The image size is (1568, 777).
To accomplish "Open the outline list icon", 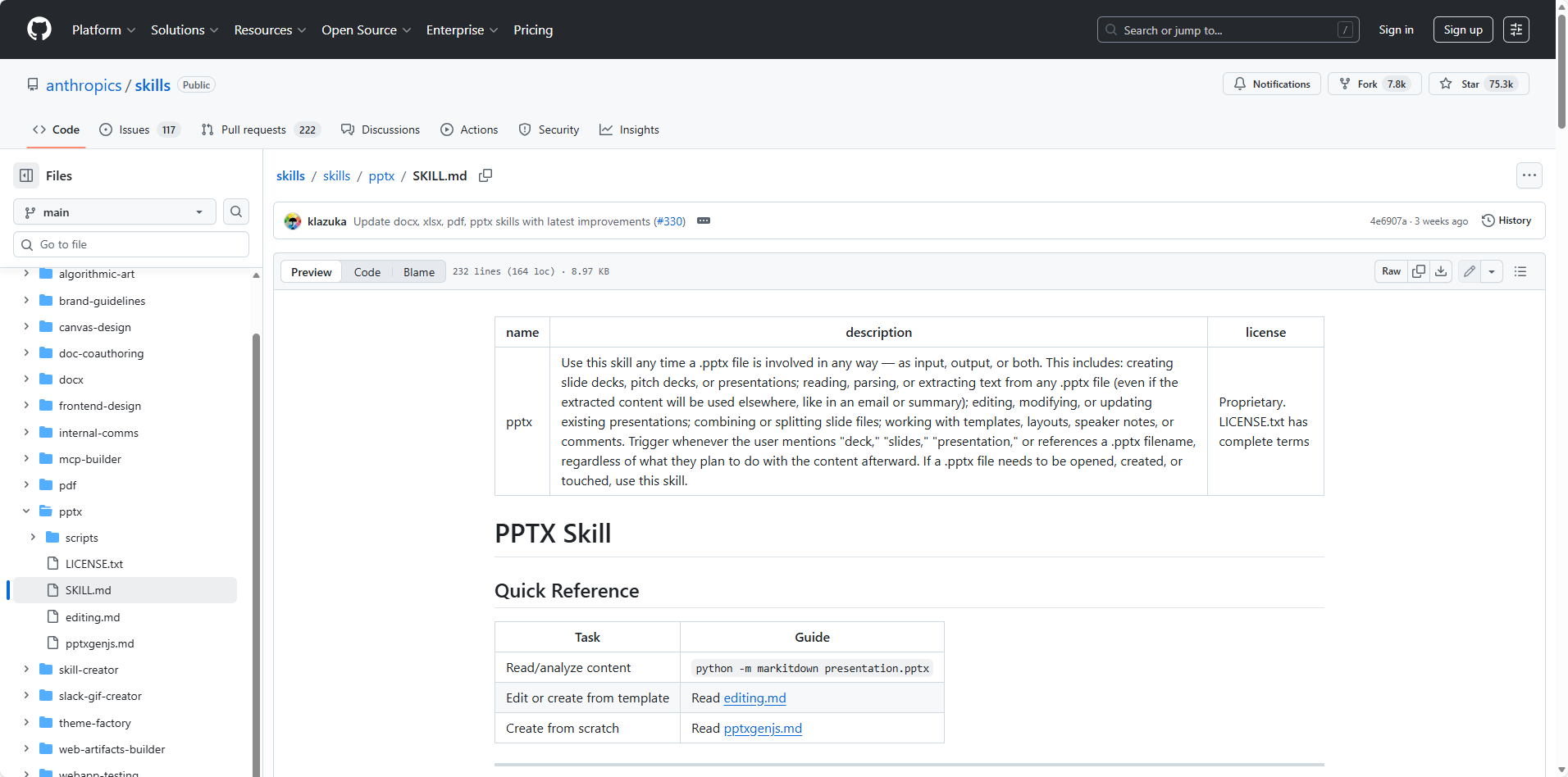I will point(1520,271).
